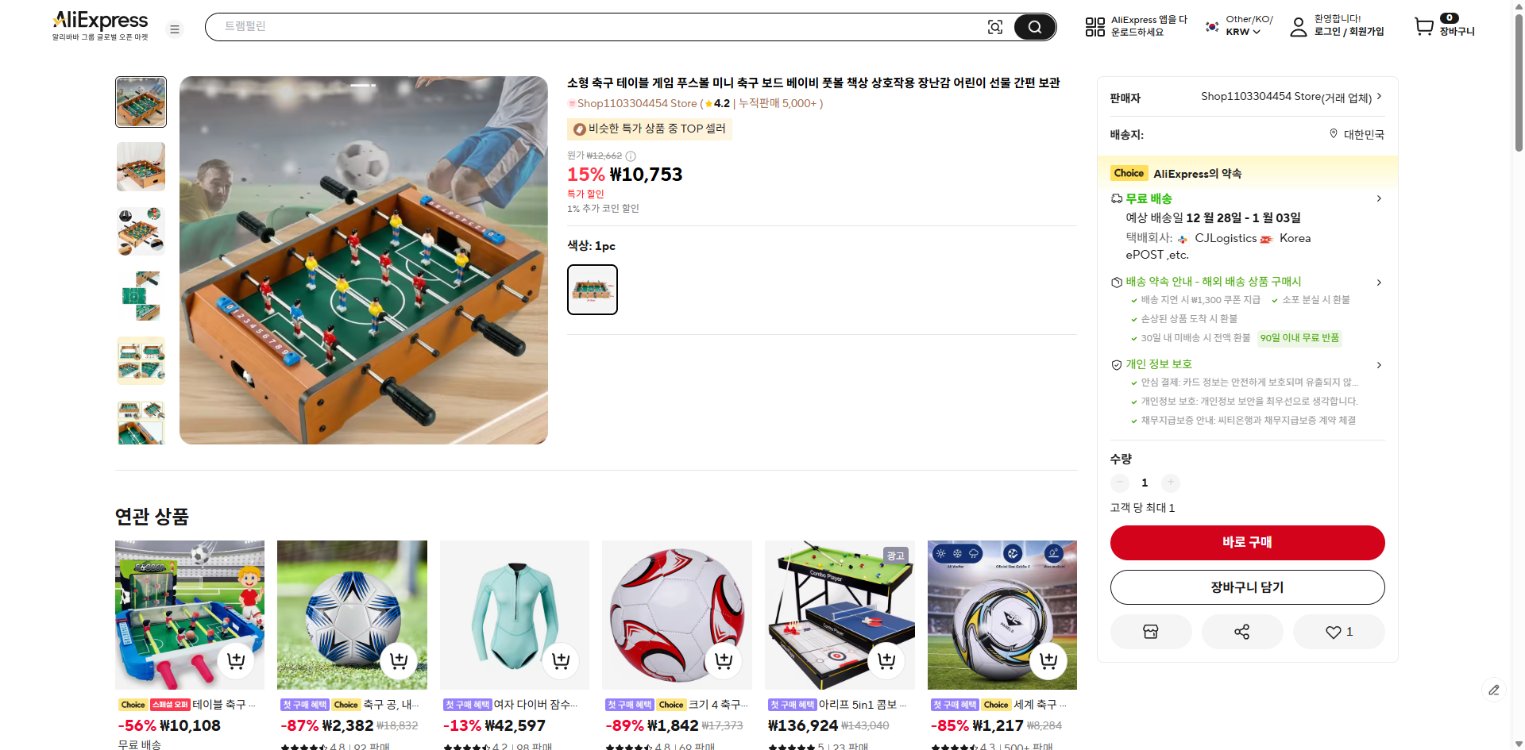
Task: Visit the seller's store via storefront icon
Action: coord(1150,632)
